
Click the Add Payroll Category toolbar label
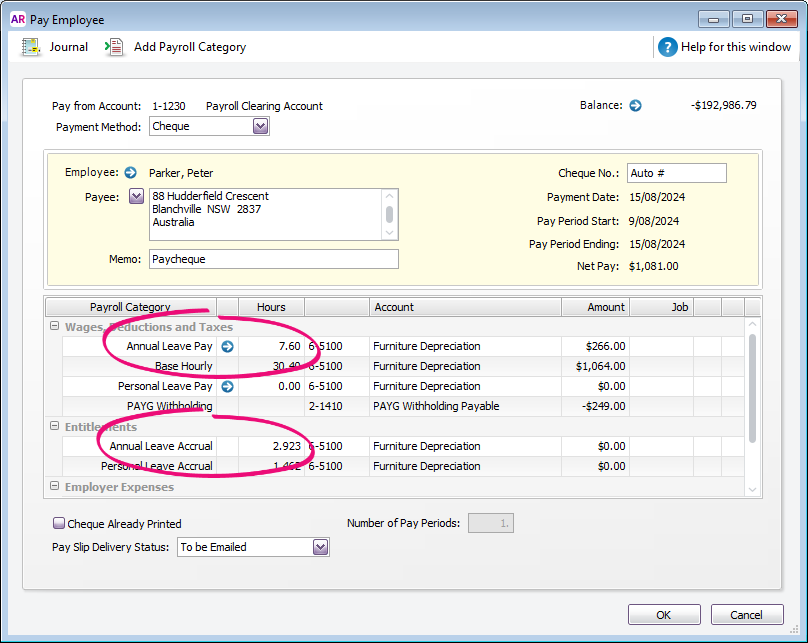tap(190, 47)
